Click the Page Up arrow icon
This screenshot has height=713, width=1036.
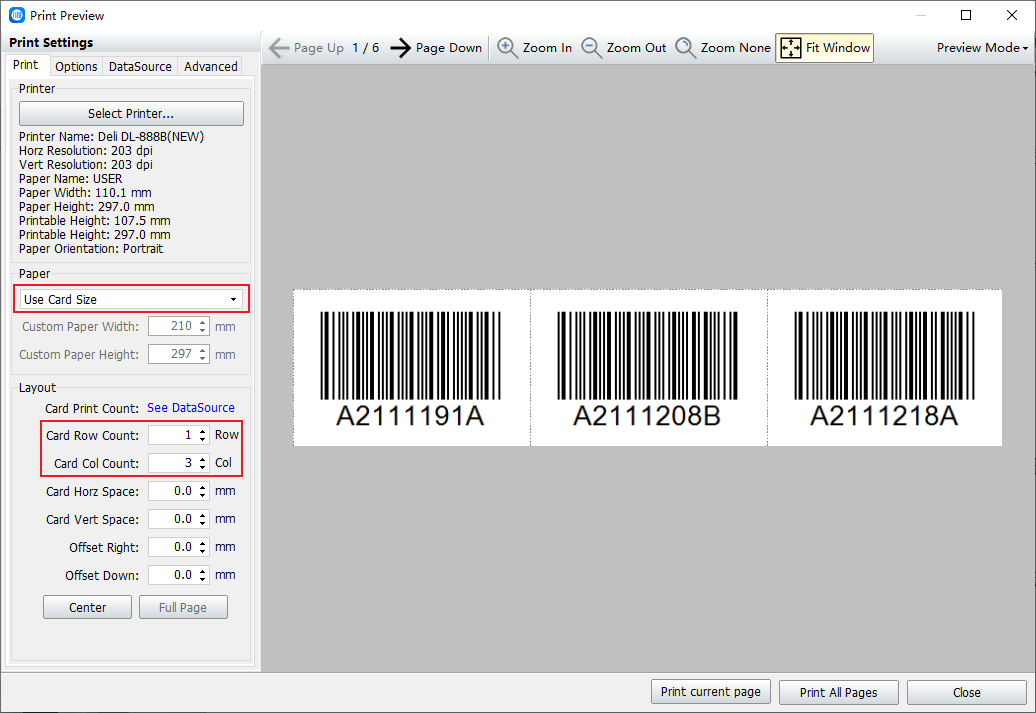[x=279, y=48]
